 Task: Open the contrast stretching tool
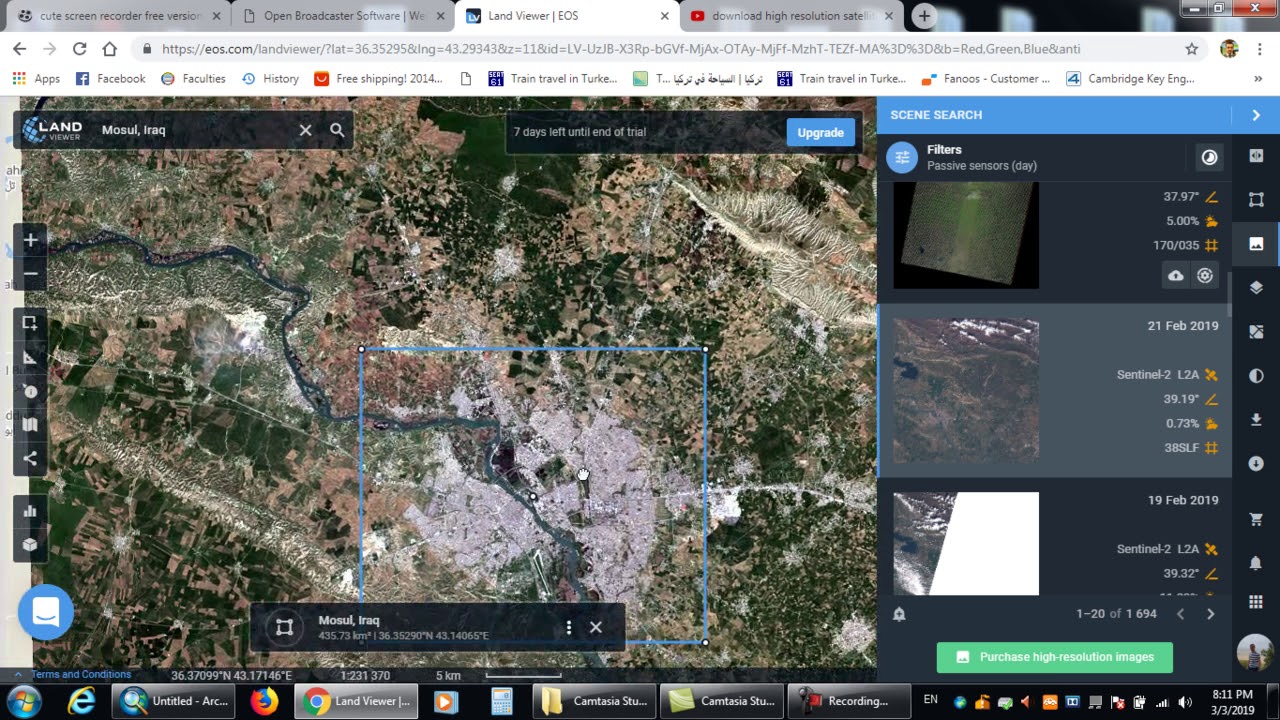(x=1256, y=376)
